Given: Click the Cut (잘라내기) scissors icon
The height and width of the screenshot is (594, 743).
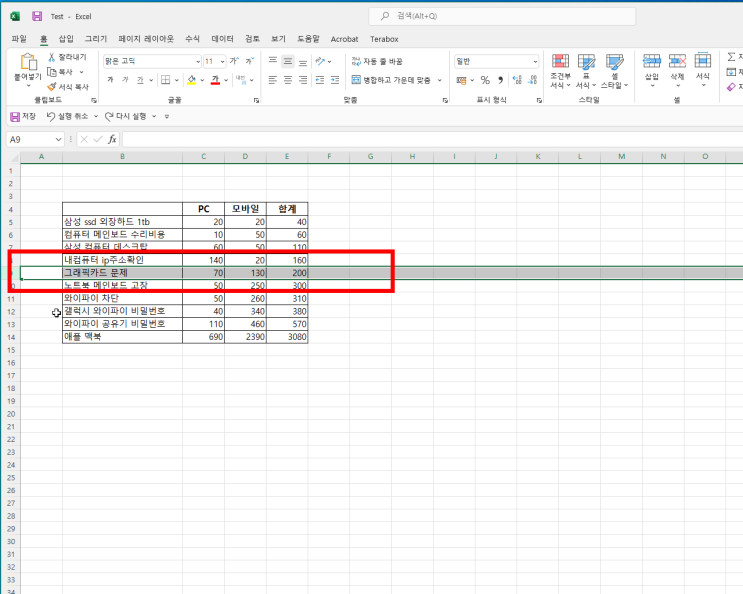Looking at the screenshot, I should click(52, 57).
